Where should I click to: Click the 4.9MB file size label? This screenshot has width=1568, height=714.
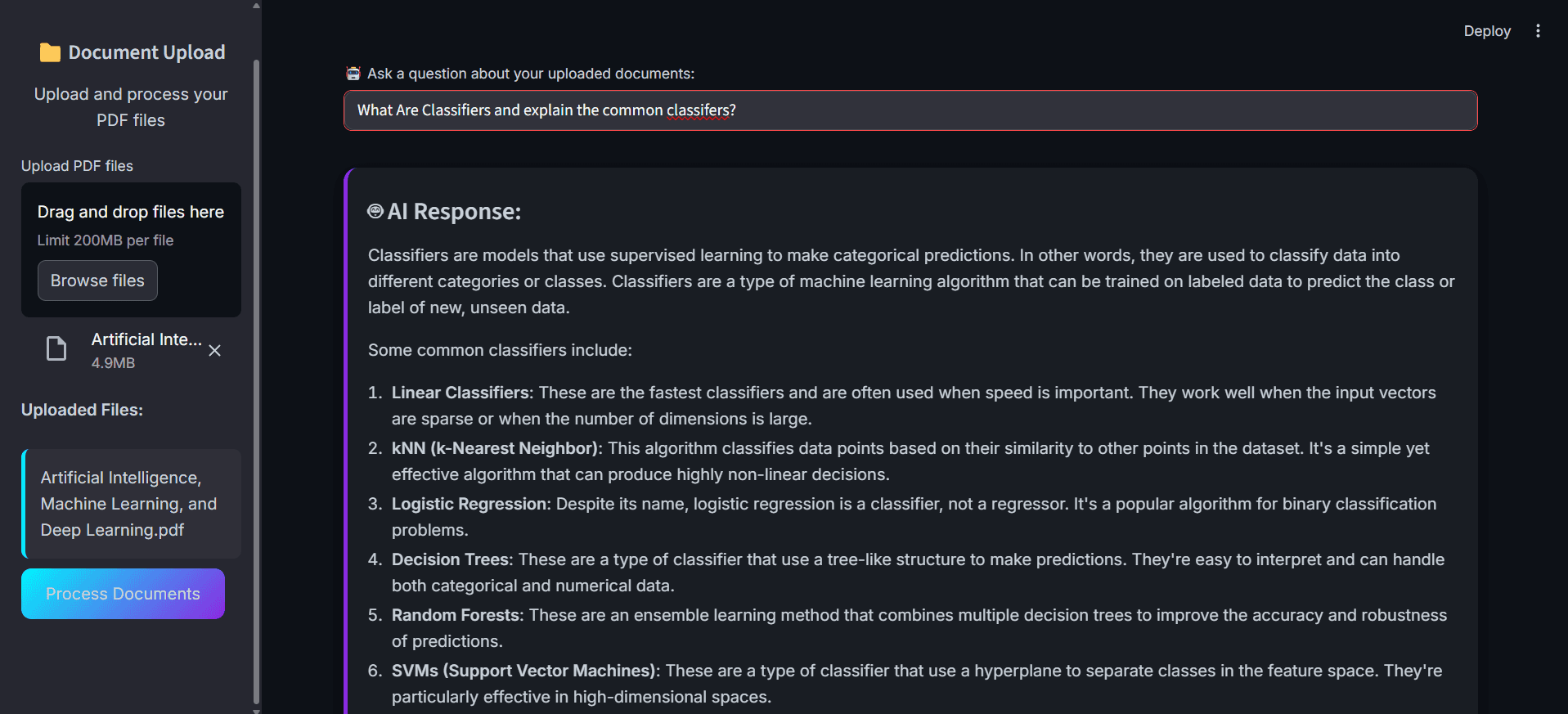pyautogui.click(x=112, y=362)
